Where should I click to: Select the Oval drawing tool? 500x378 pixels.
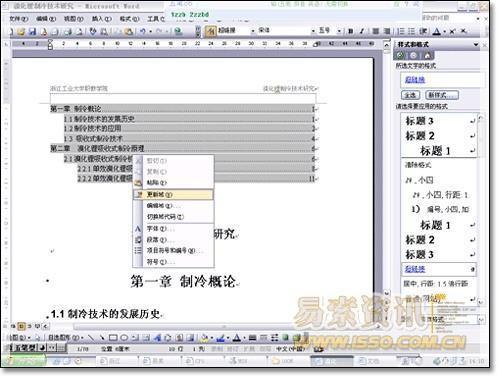click(124, 338)
